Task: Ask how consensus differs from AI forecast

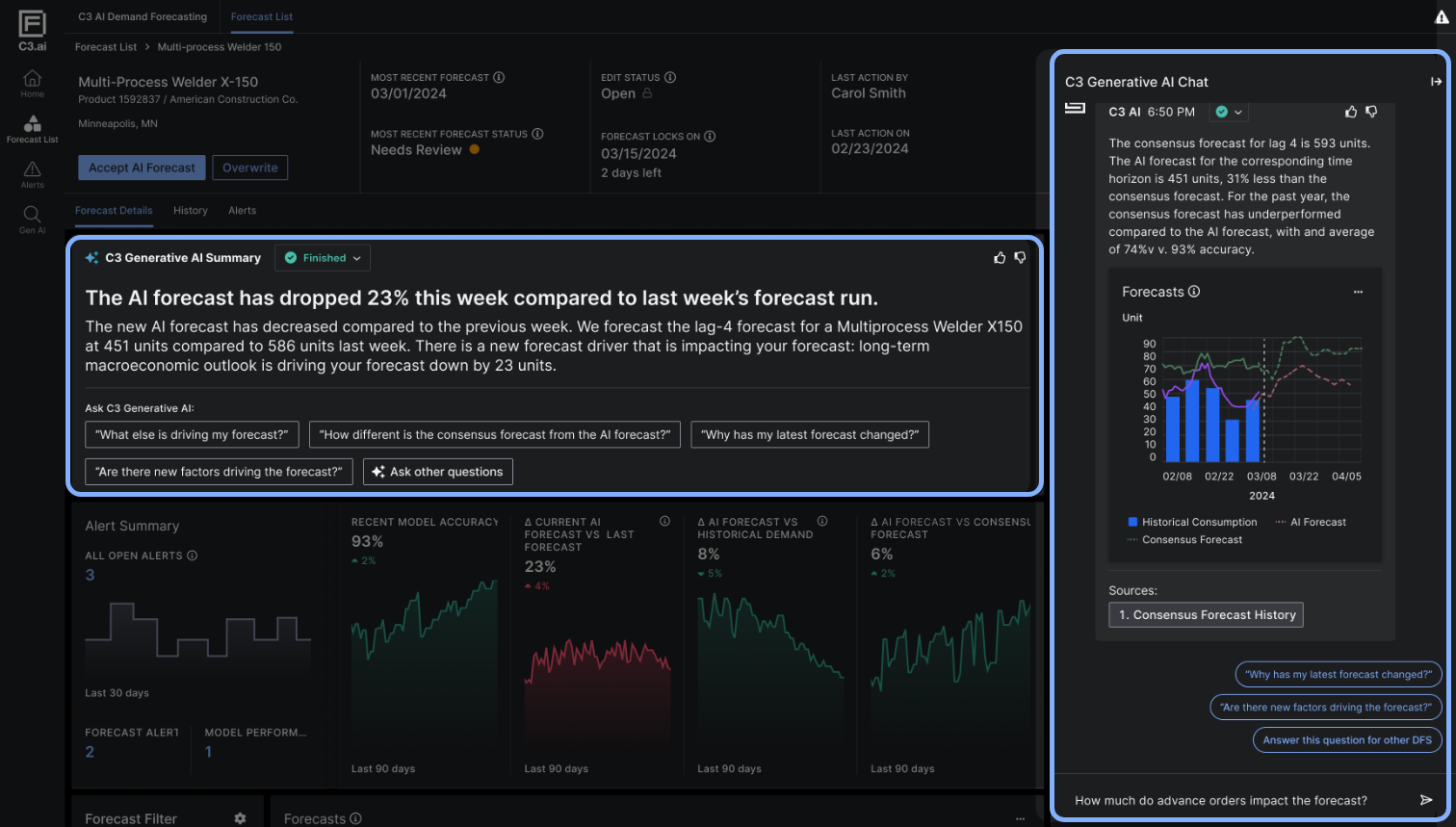Action: tap(495, 434)
